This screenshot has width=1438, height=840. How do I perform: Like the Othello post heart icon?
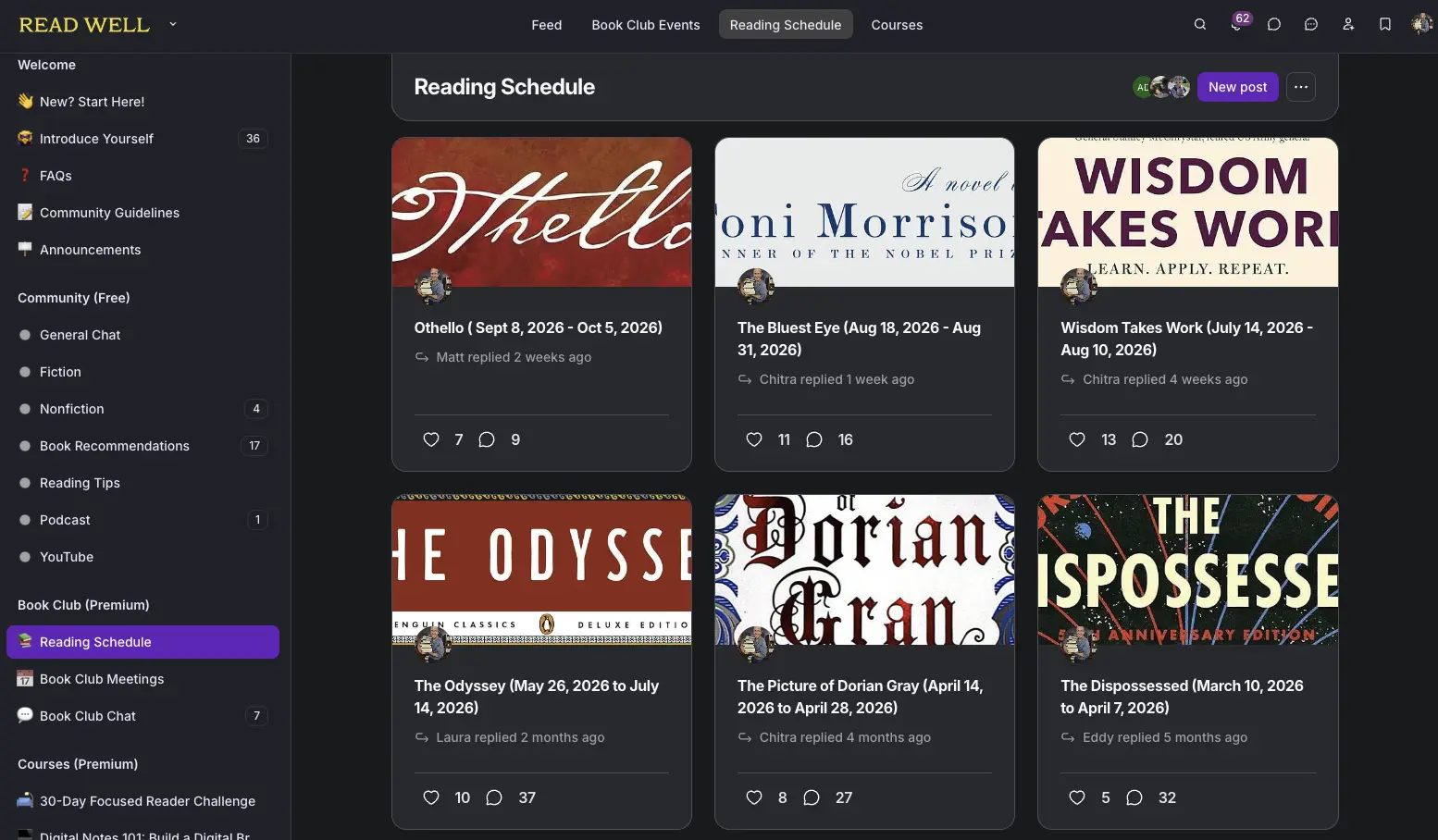coord(431,439)
